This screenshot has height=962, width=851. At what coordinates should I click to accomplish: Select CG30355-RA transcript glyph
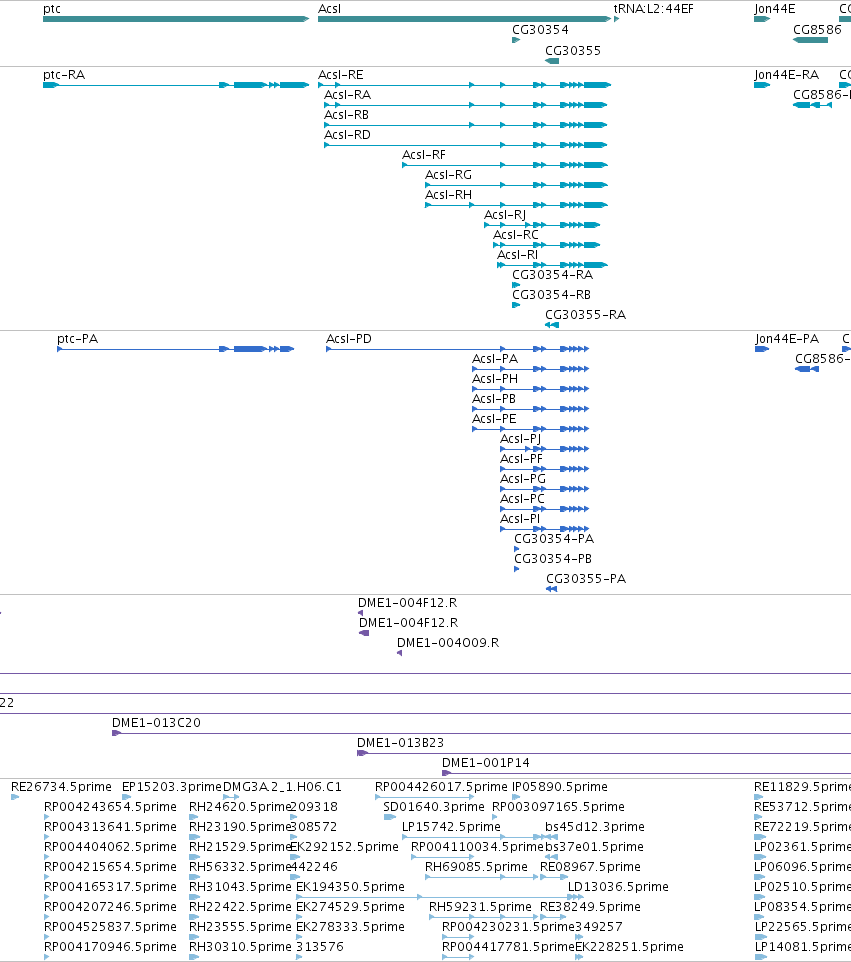[552, 325]
